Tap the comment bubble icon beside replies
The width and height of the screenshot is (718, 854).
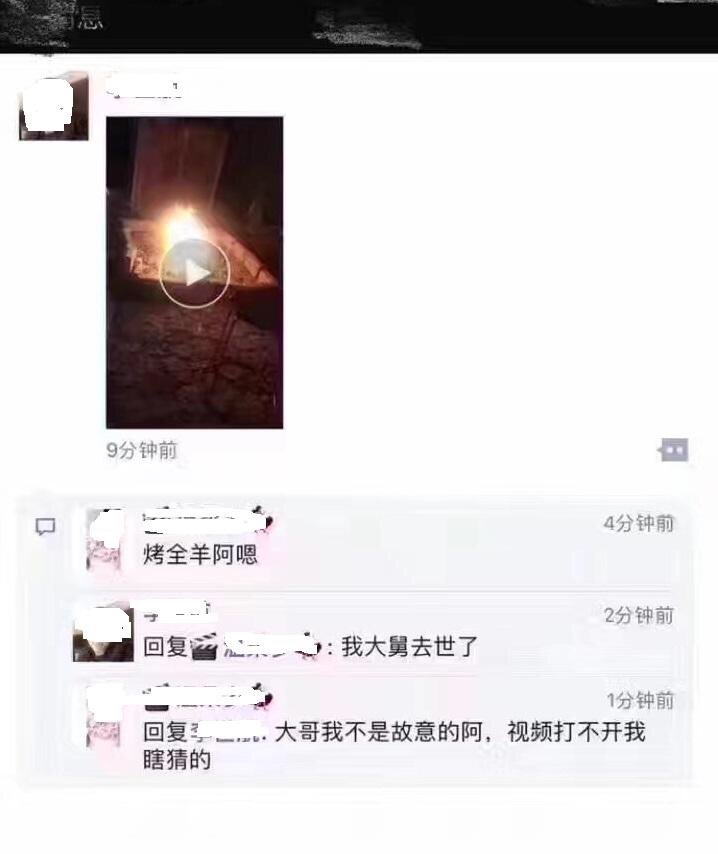pos(45,527)
